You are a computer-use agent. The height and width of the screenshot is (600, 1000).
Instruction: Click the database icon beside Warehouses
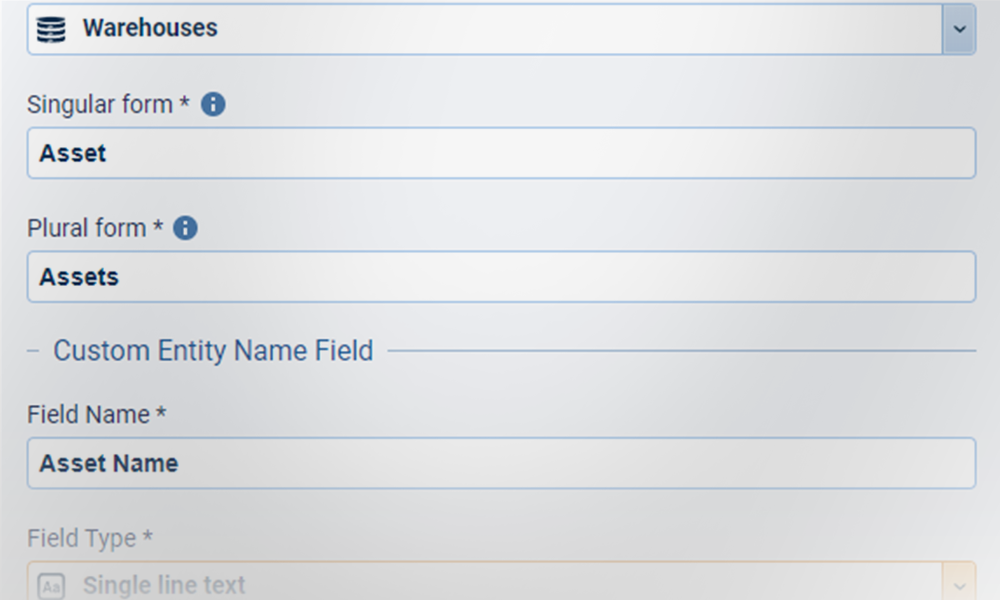point(51,29)
